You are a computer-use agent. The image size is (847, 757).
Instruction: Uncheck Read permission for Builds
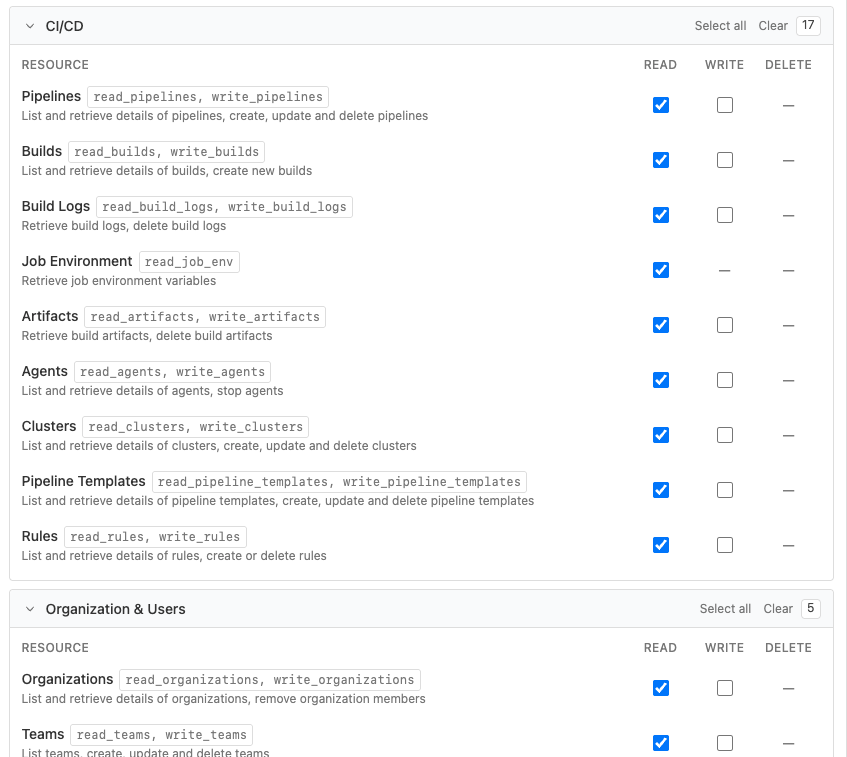pyautogui.click(x=661, y=160)
